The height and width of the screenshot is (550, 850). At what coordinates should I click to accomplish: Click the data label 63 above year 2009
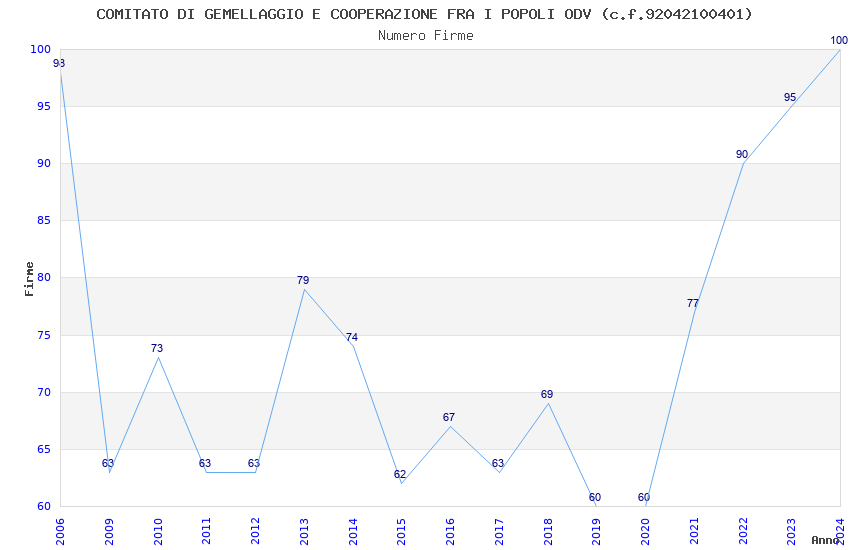pyautogui.click(x=108, y=463)
